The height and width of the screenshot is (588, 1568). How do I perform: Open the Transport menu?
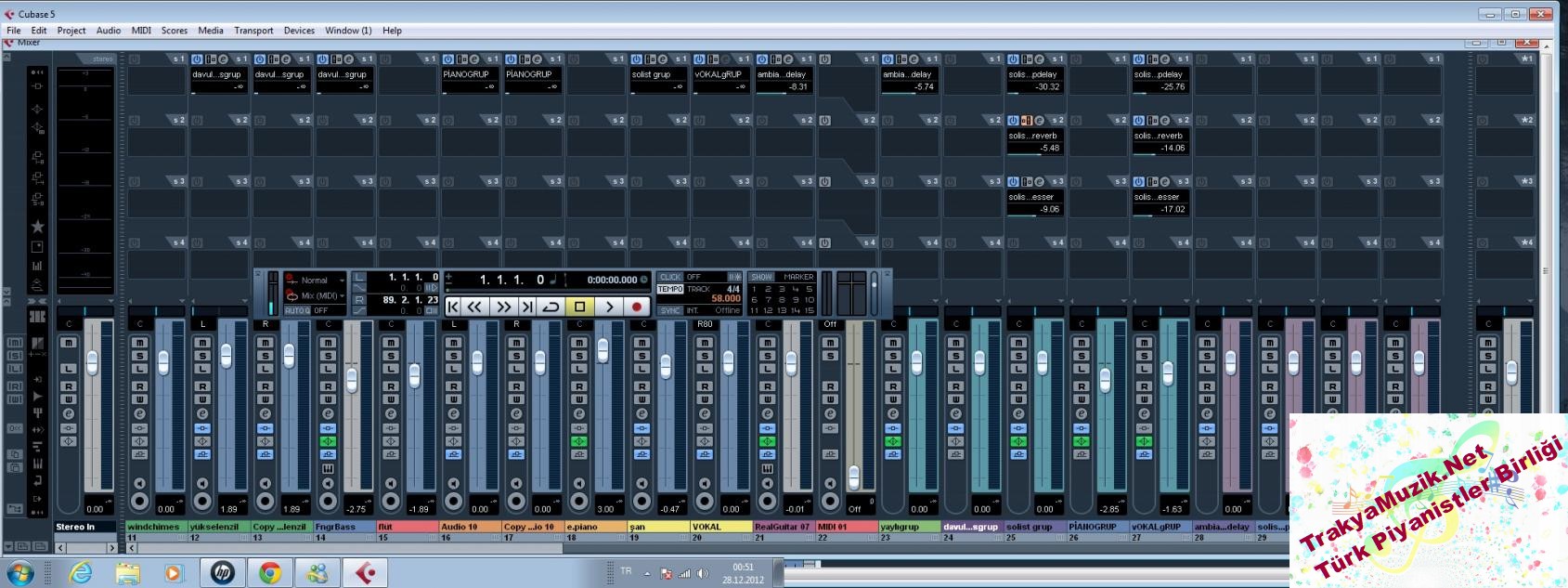pos(253,31)
